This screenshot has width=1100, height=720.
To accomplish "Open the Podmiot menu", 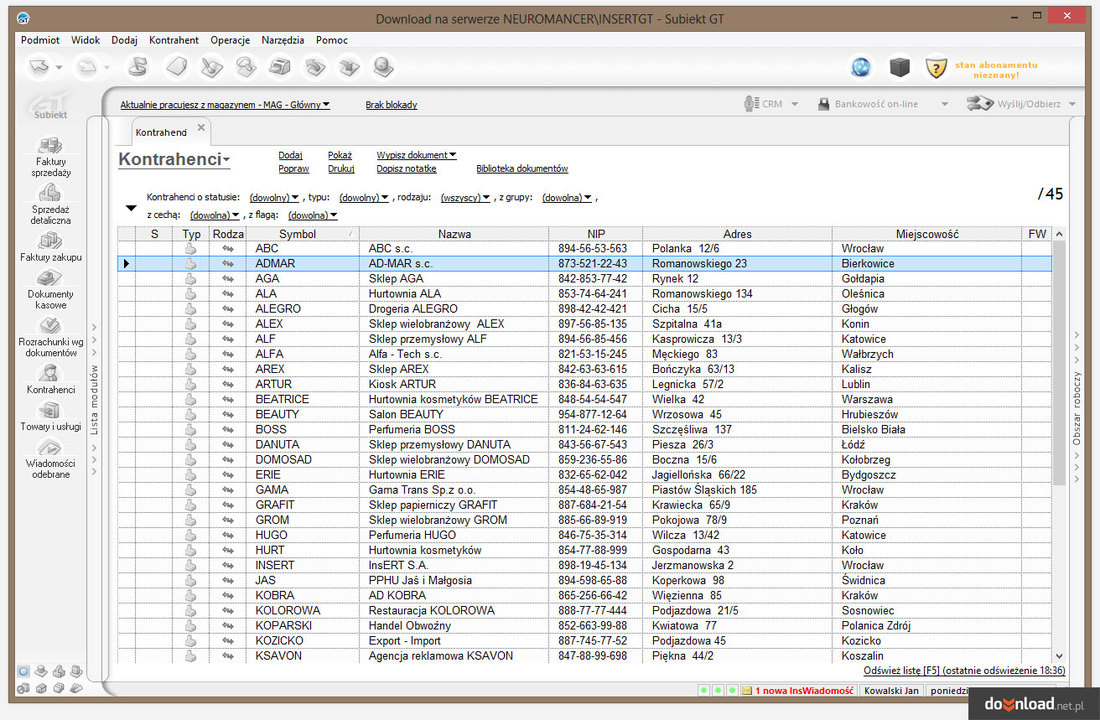I will pyautogui.click(x=40, y=40).
